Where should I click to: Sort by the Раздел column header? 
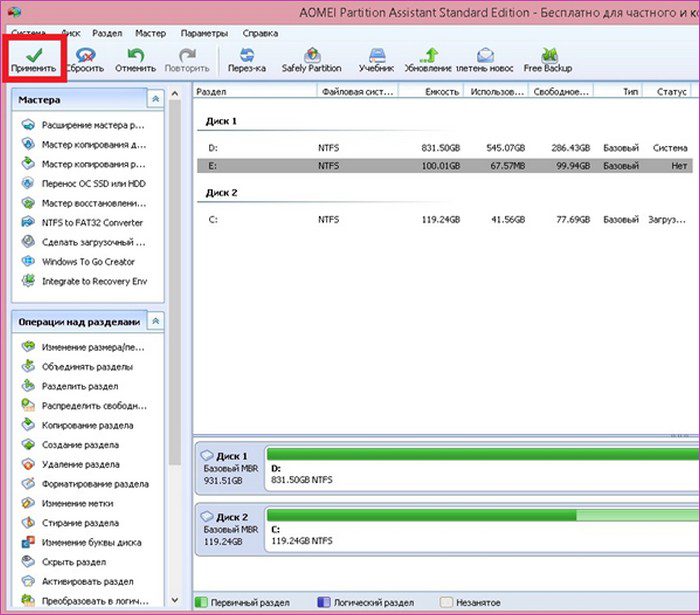coord(255,91)
